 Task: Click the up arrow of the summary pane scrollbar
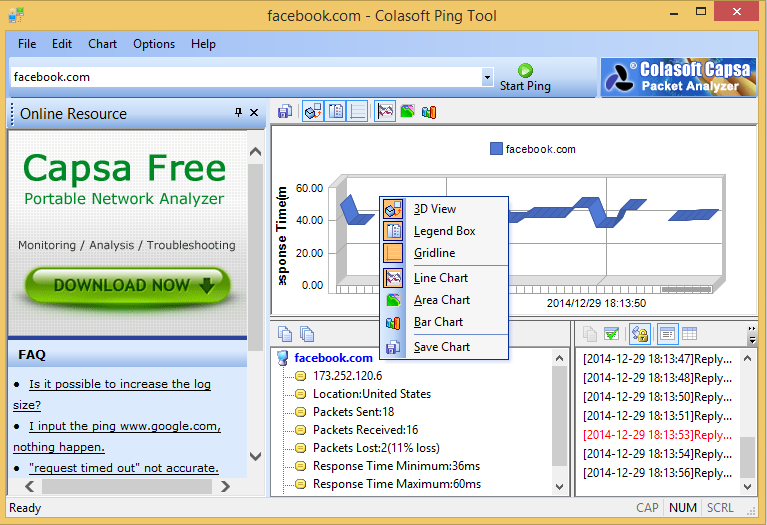tap(560, 359)
